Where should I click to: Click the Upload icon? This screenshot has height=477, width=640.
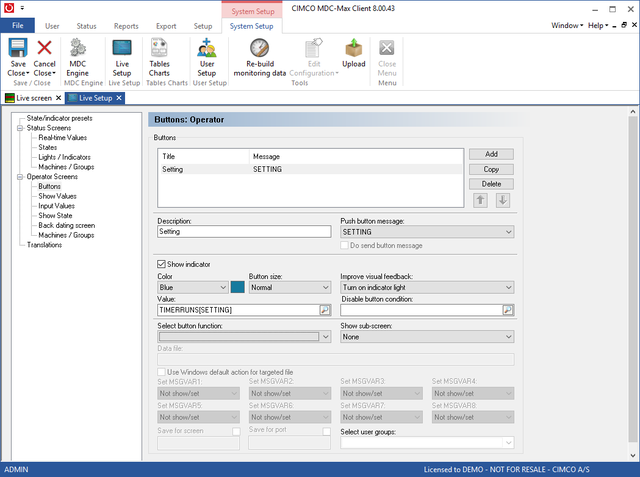354,49
